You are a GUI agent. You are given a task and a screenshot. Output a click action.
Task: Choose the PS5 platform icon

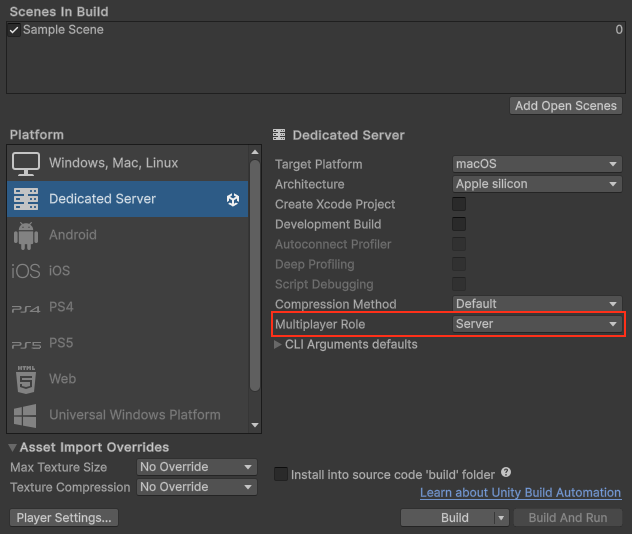pos(26,343)
